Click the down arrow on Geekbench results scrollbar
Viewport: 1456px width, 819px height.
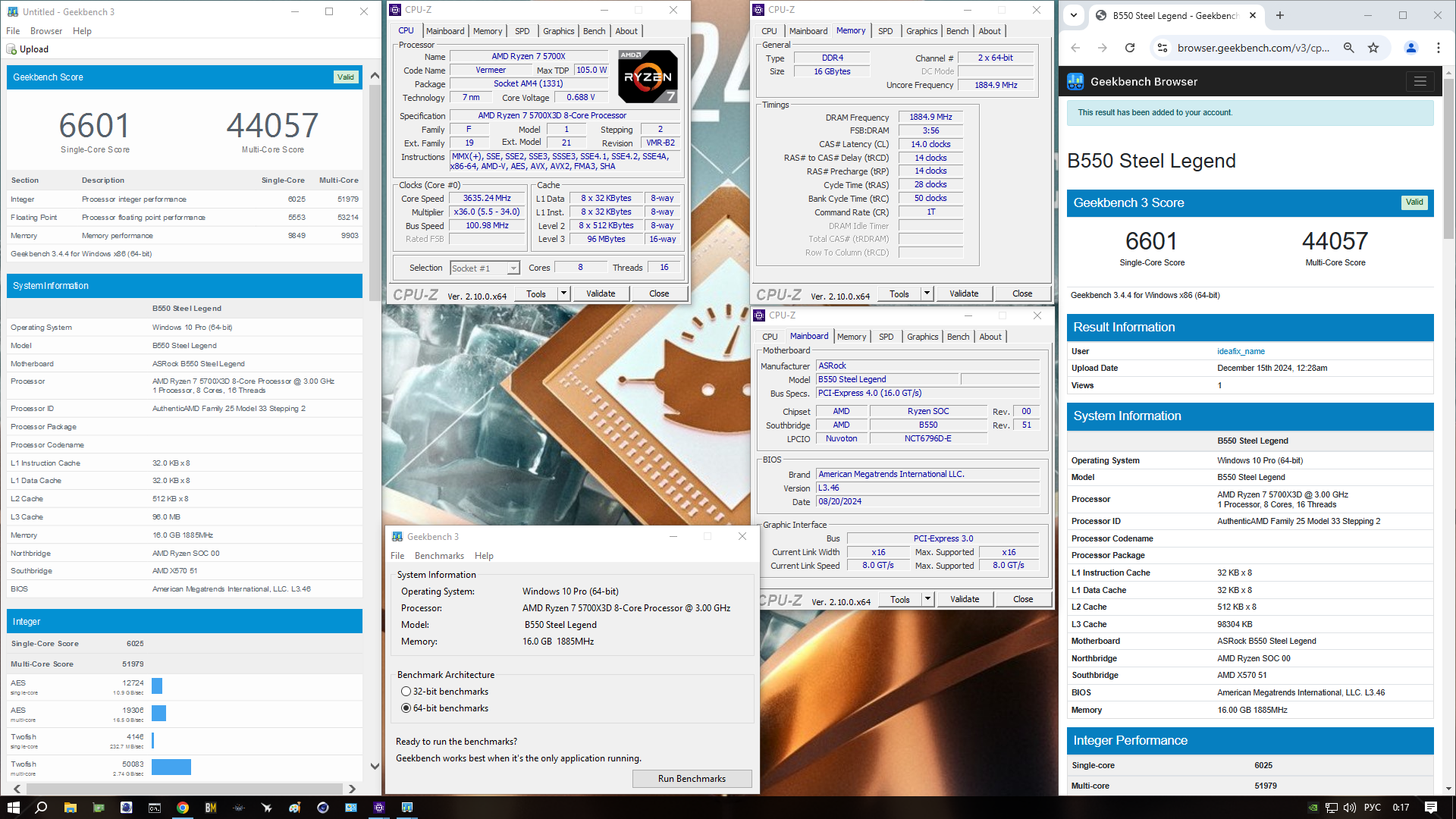pyautogui.click(x=375, y=766)
